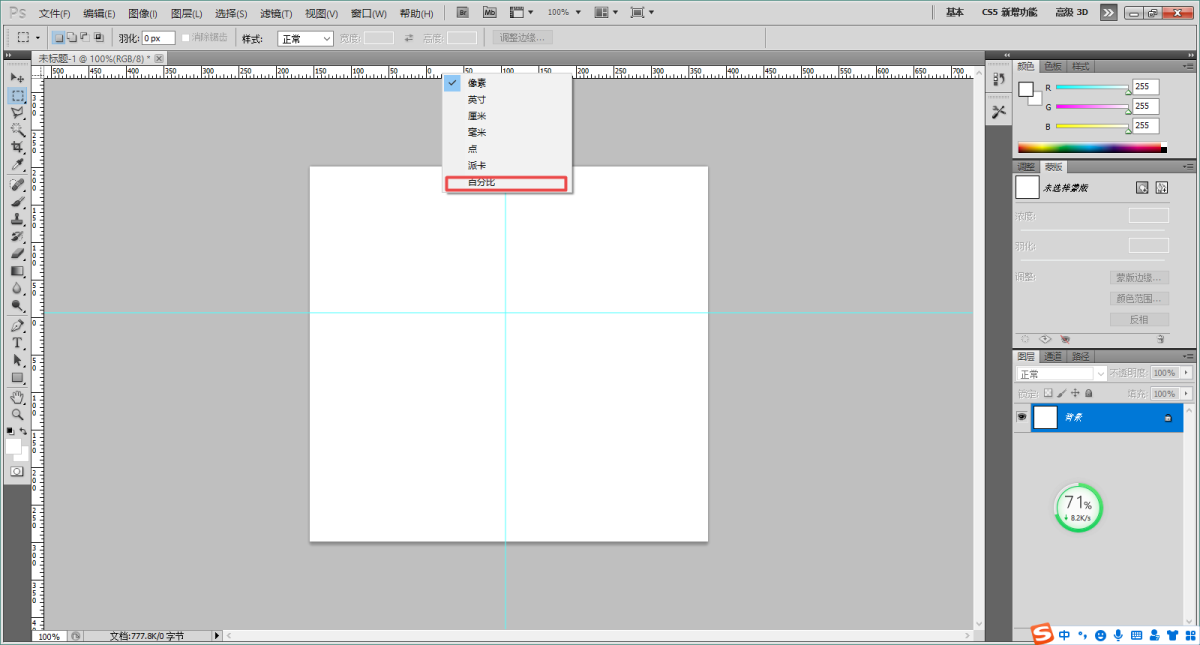
Task: Choose 百分比 in the ruler units menu
Action: 506,183
